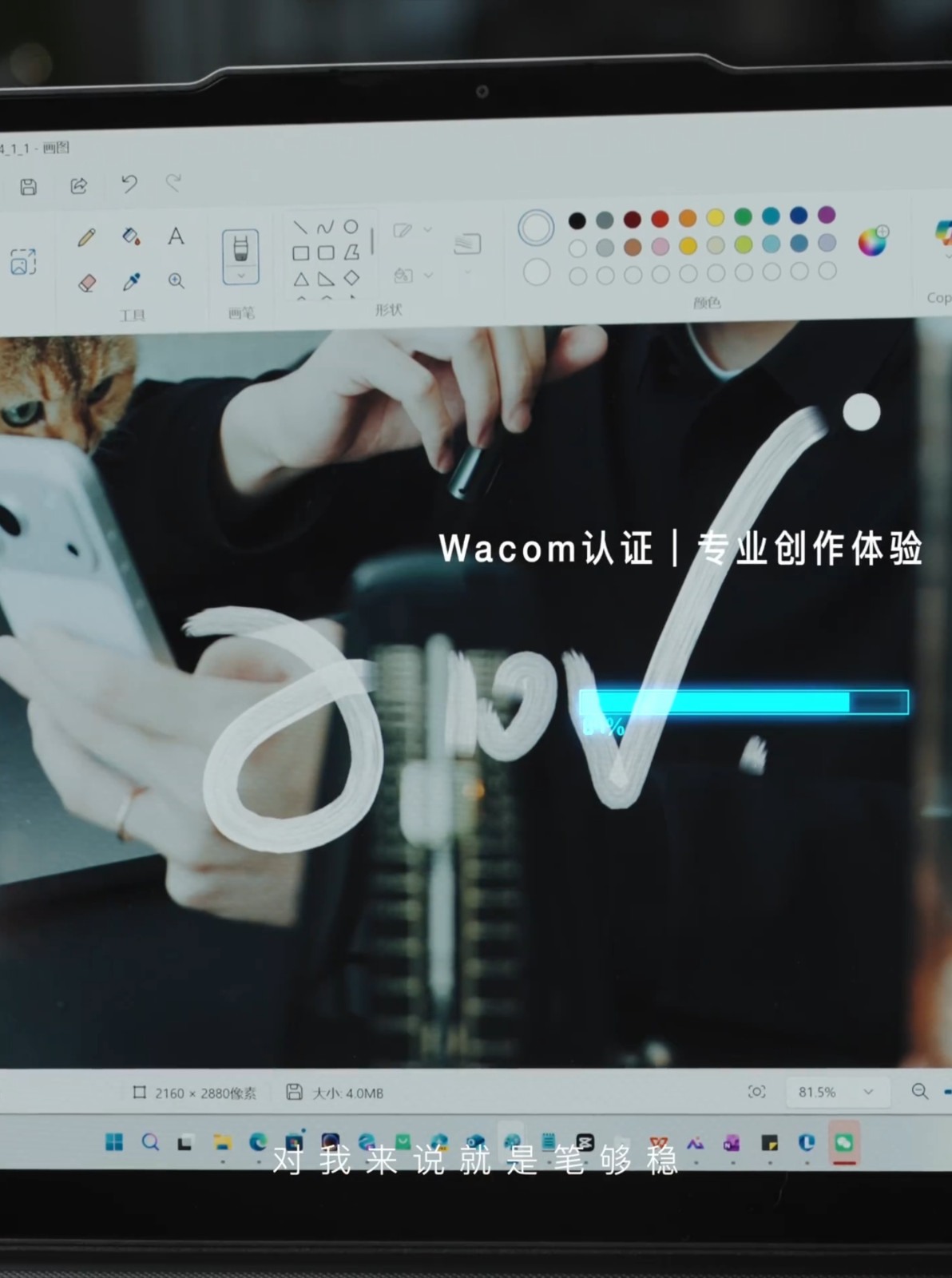Pick the red color swatch
Screen dimensions: 952x1278
pyautogui.click(x=660, y=219)
